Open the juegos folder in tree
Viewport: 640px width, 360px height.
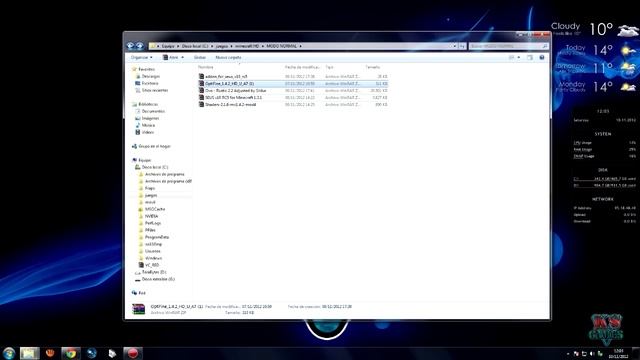tap(151, 195)
